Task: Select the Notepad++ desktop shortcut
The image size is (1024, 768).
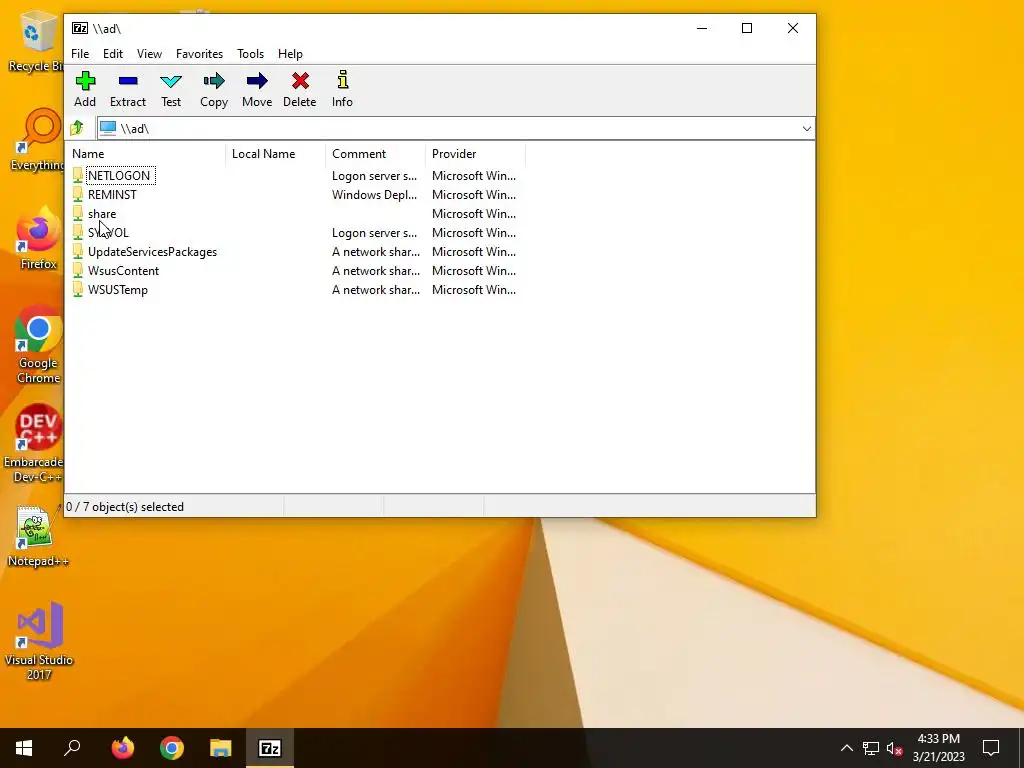Action: [x=37, y=537]
